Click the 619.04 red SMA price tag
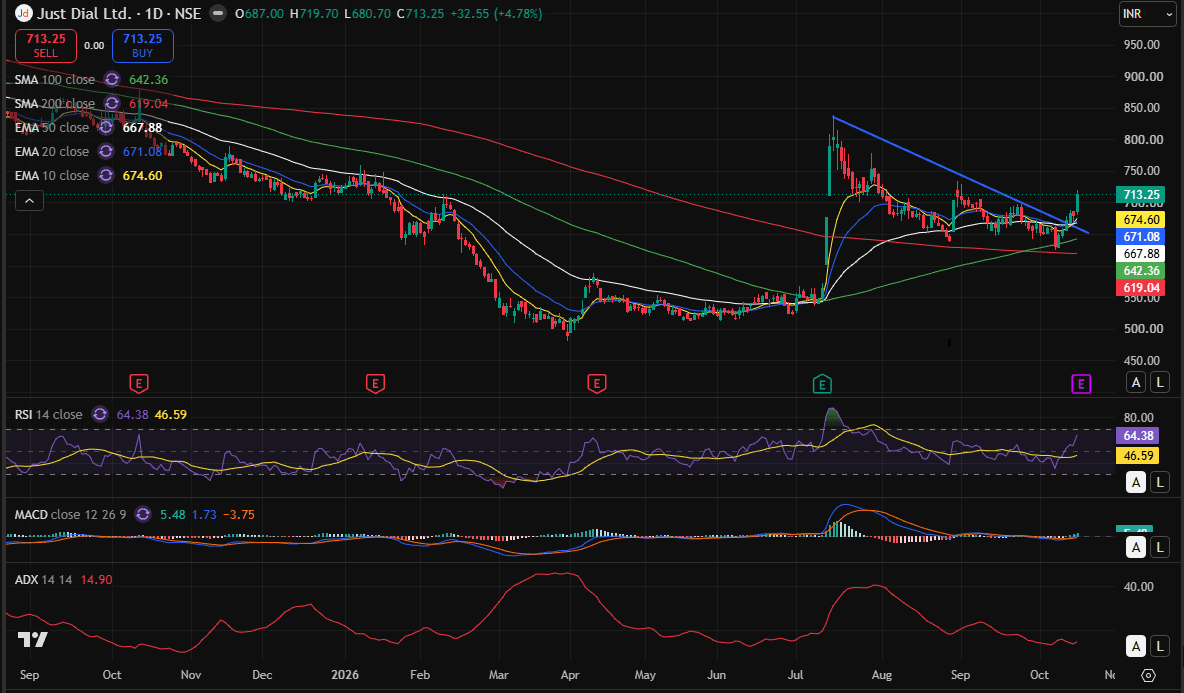 pyautogui.click(x=1140, y=288)
